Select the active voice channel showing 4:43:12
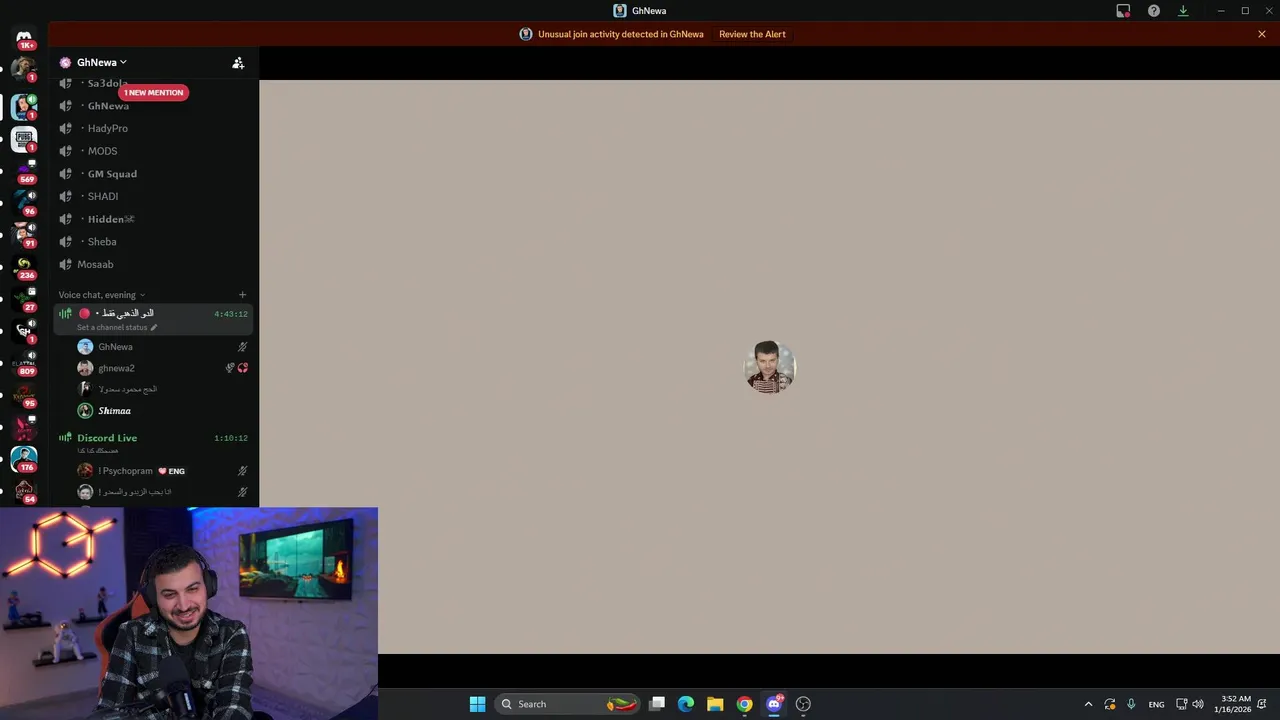The height and width of the screenshot is (720, 1280). pyautogui.click(x=154, y=319)
